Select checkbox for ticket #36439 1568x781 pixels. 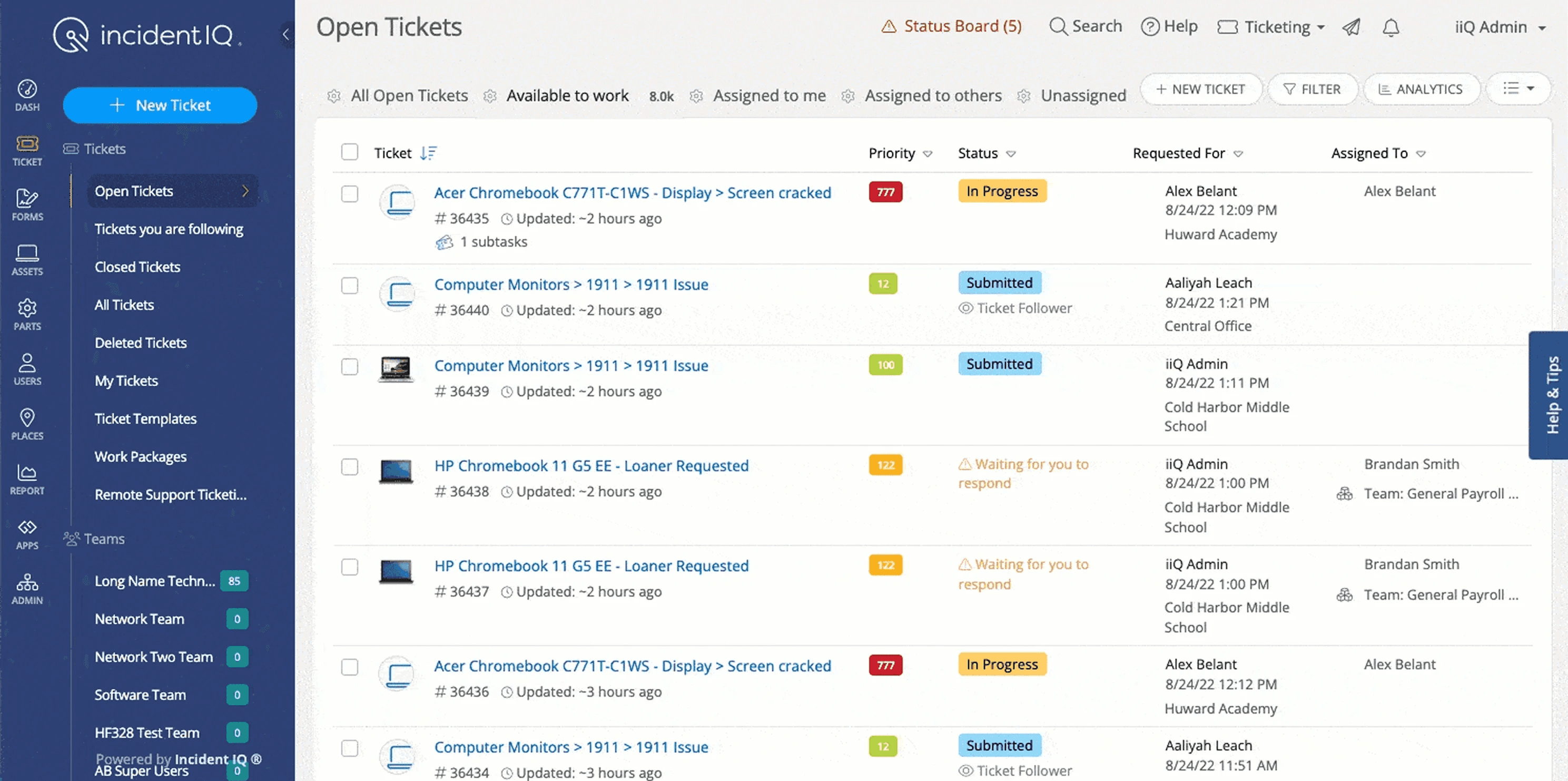coord(349,367)
